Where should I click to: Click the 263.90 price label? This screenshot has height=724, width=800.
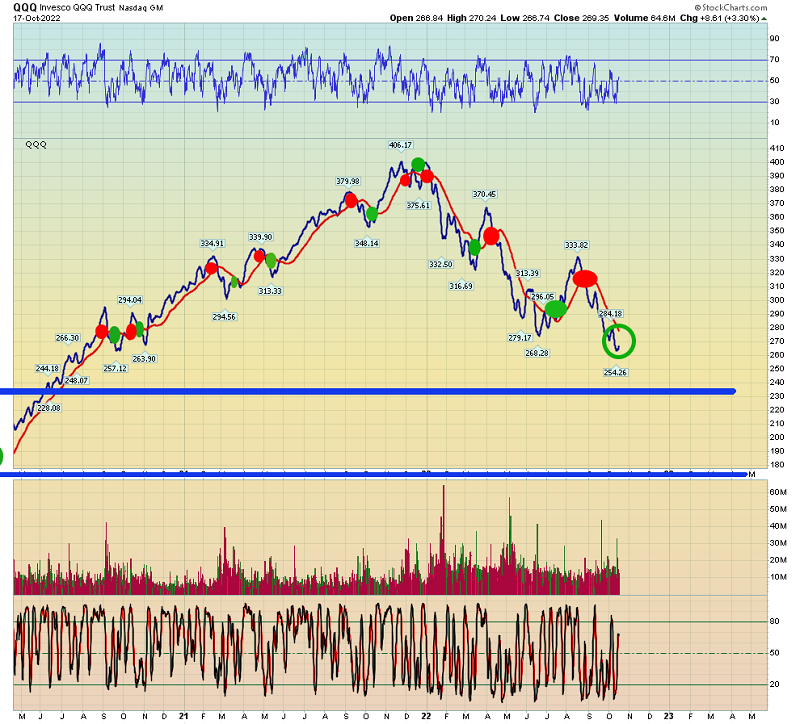pyautogui.click(x=144, y=359)
